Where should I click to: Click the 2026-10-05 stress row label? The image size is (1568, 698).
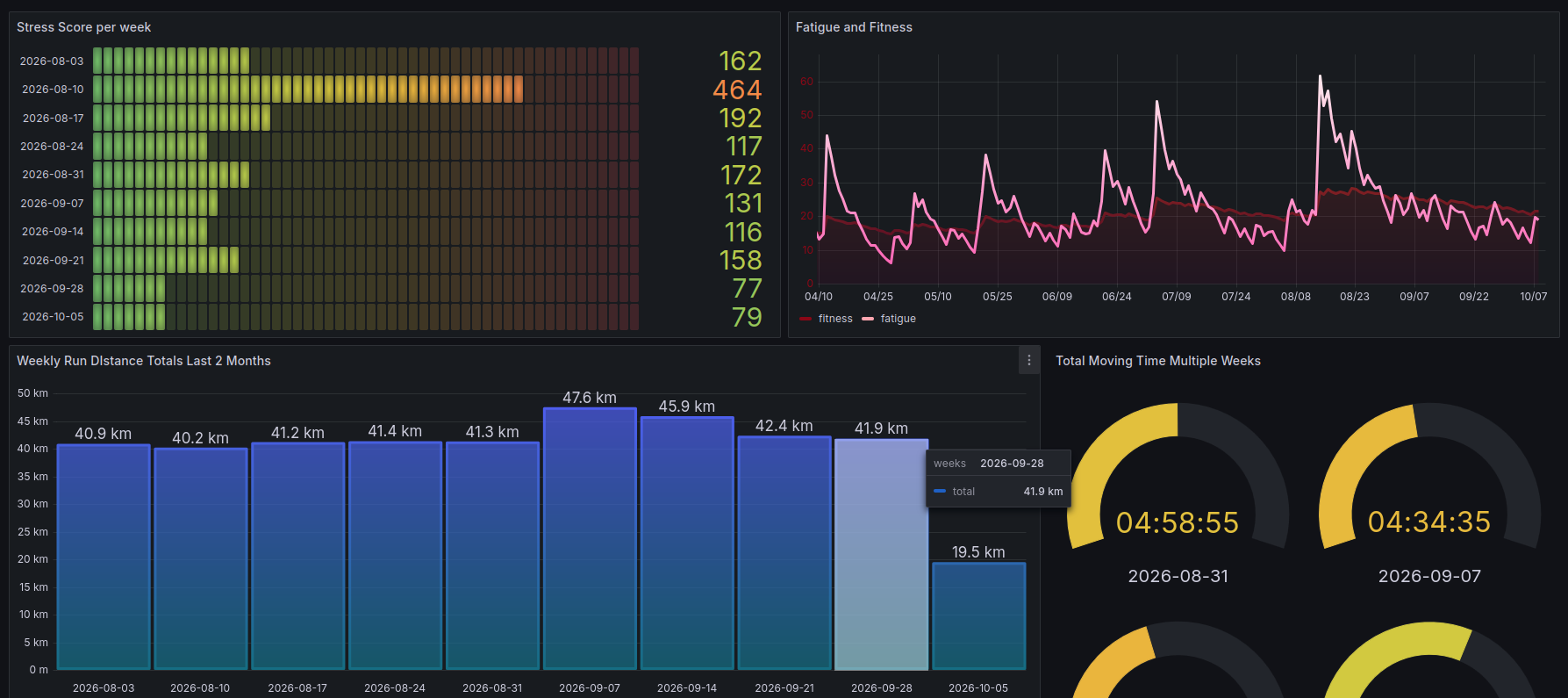click(x=53, y=317)
